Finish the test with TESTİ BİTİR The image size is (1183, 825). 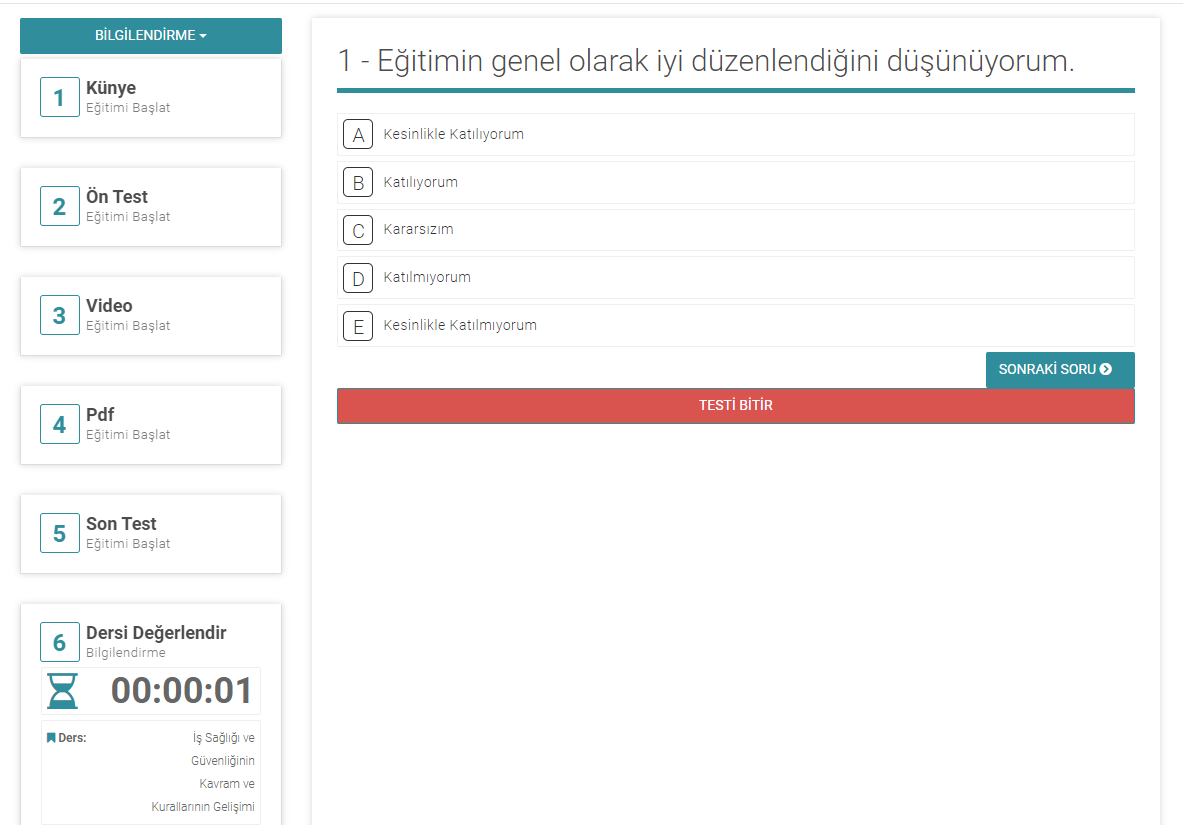[735, 406]
